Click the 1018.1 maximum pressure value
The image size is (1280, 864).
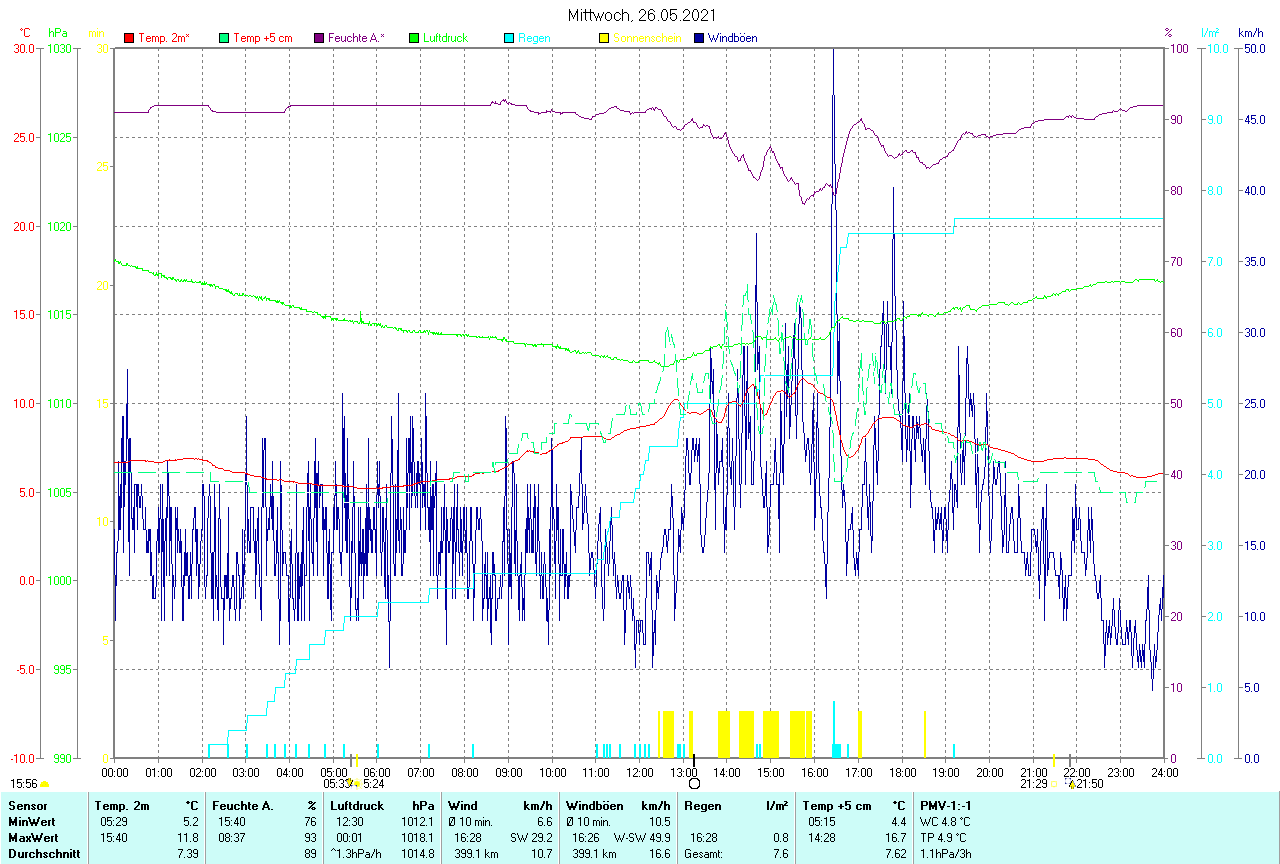(417, 837)
